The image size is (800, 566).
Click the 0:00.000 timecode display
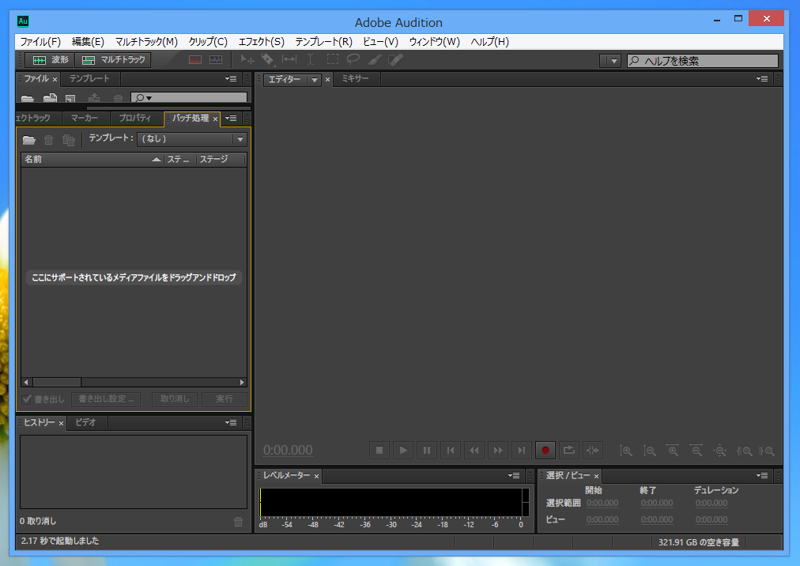point(288,450)
